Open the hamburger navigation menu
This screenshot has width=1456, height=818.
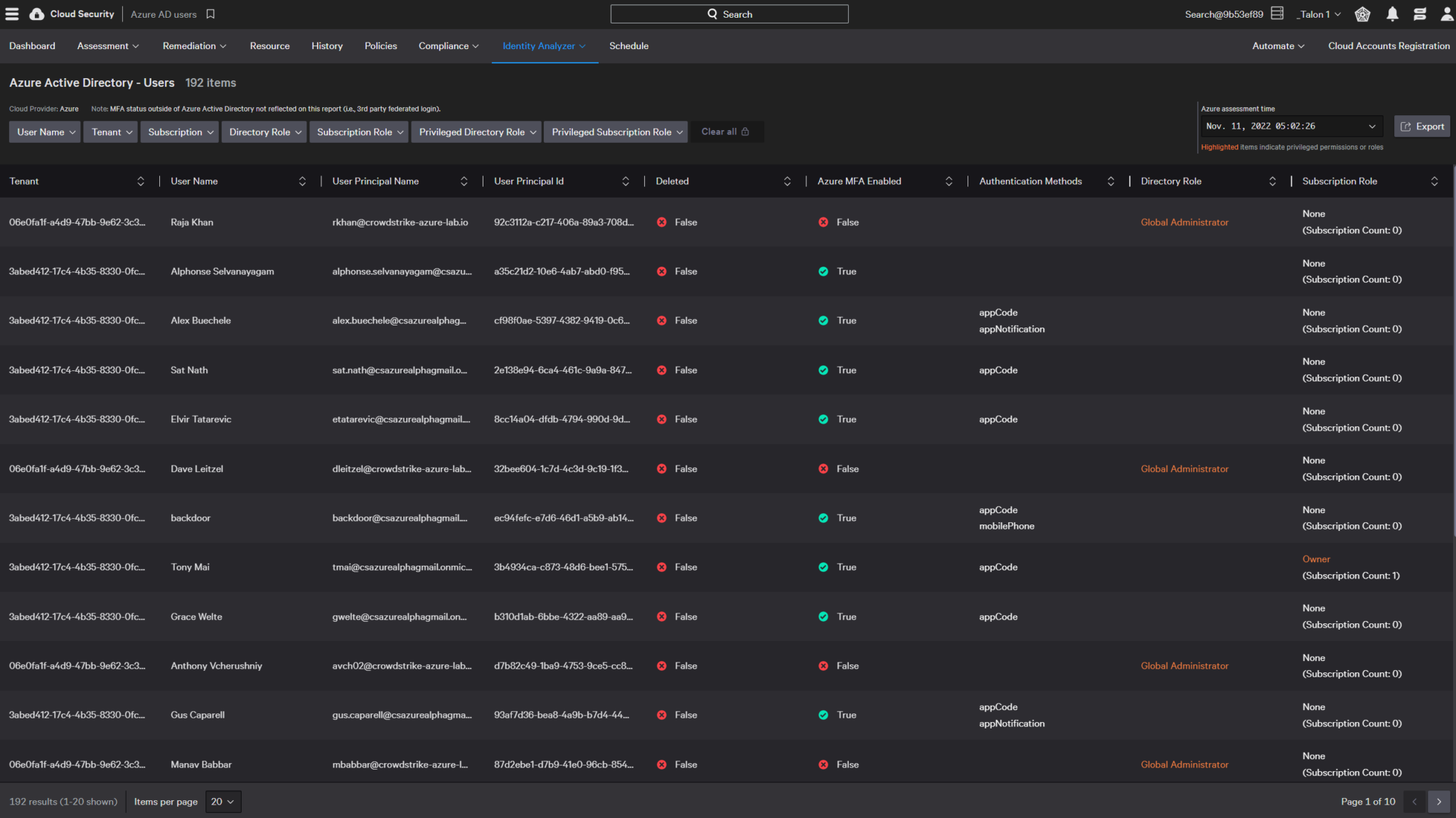point(11,14)
